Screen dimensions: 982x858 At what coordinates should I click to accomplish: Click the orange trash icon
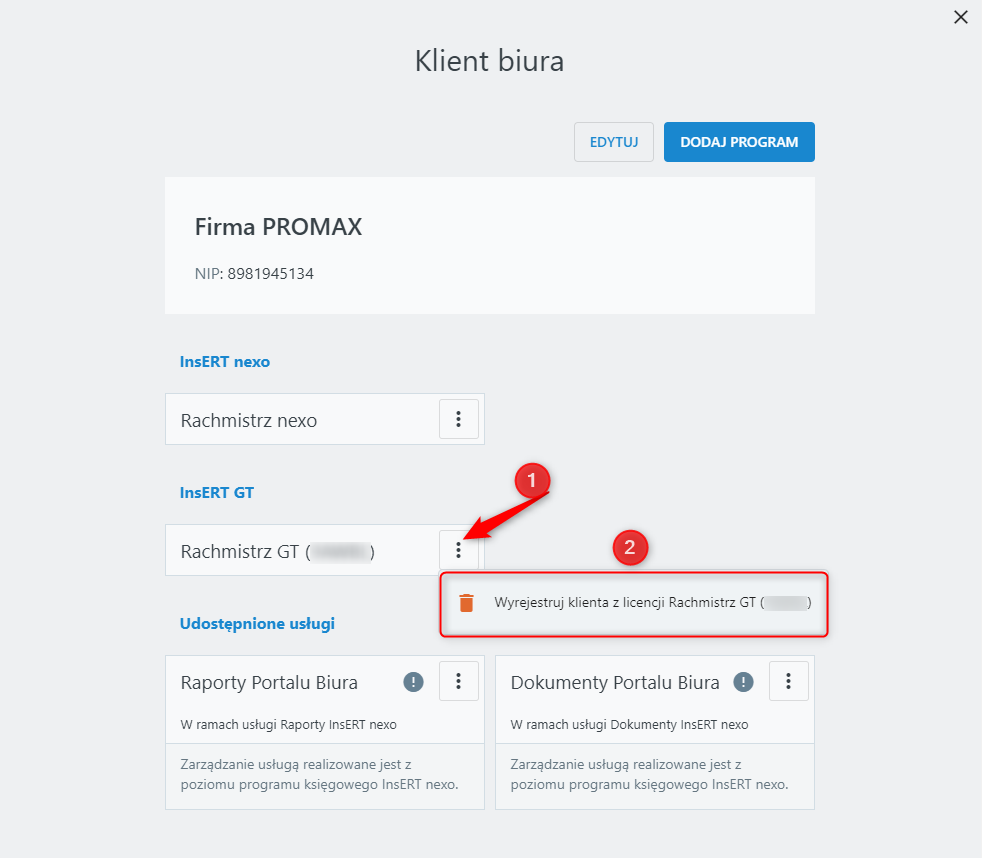466,603
